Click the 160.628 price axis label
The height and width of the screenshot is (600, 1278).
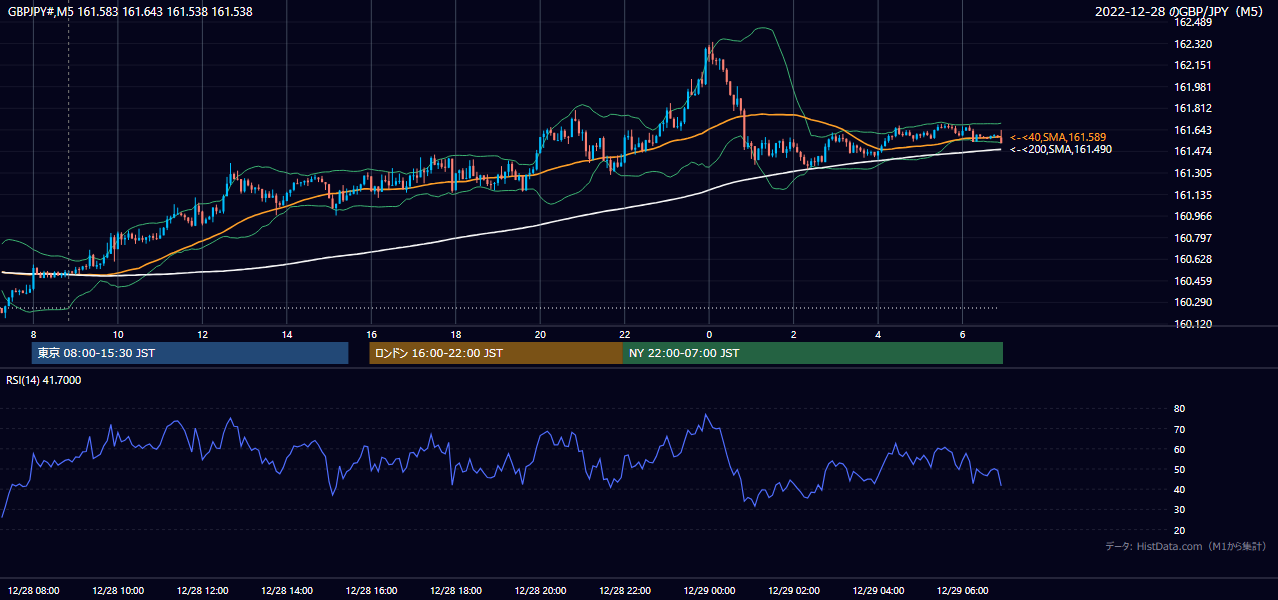(1193, 259)
